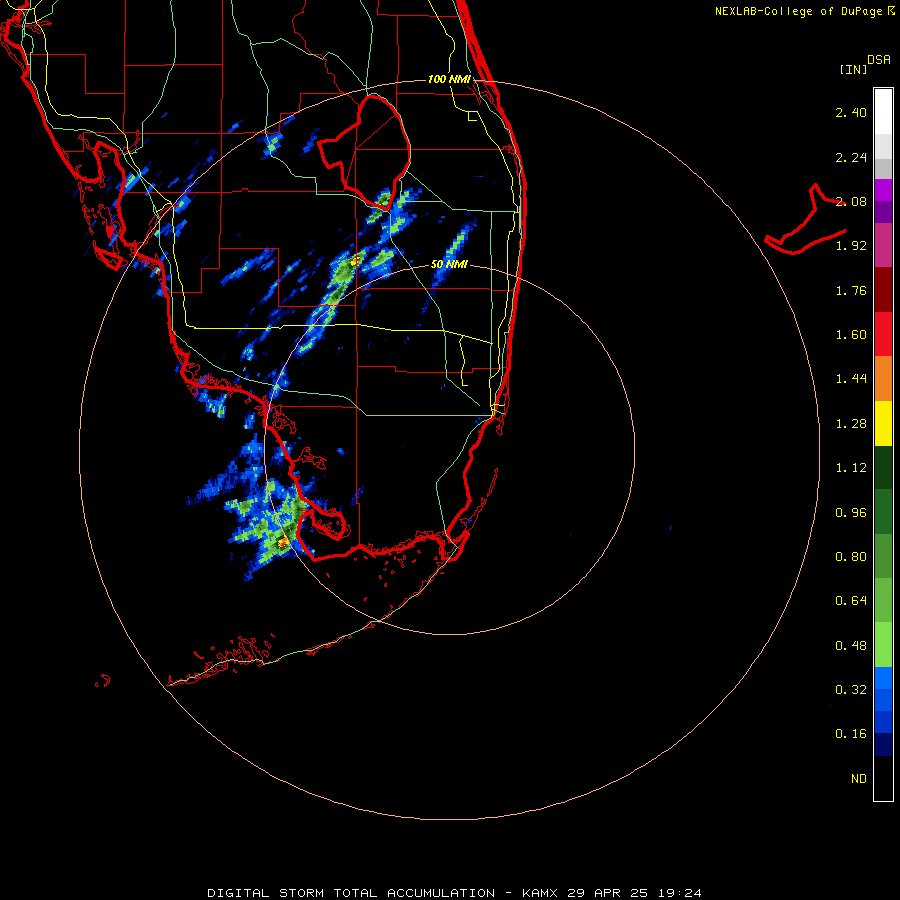The width and height of the screenshot is (900, 900).
Task: Select the 0.64 legend value
Action: tap(851, 601)
